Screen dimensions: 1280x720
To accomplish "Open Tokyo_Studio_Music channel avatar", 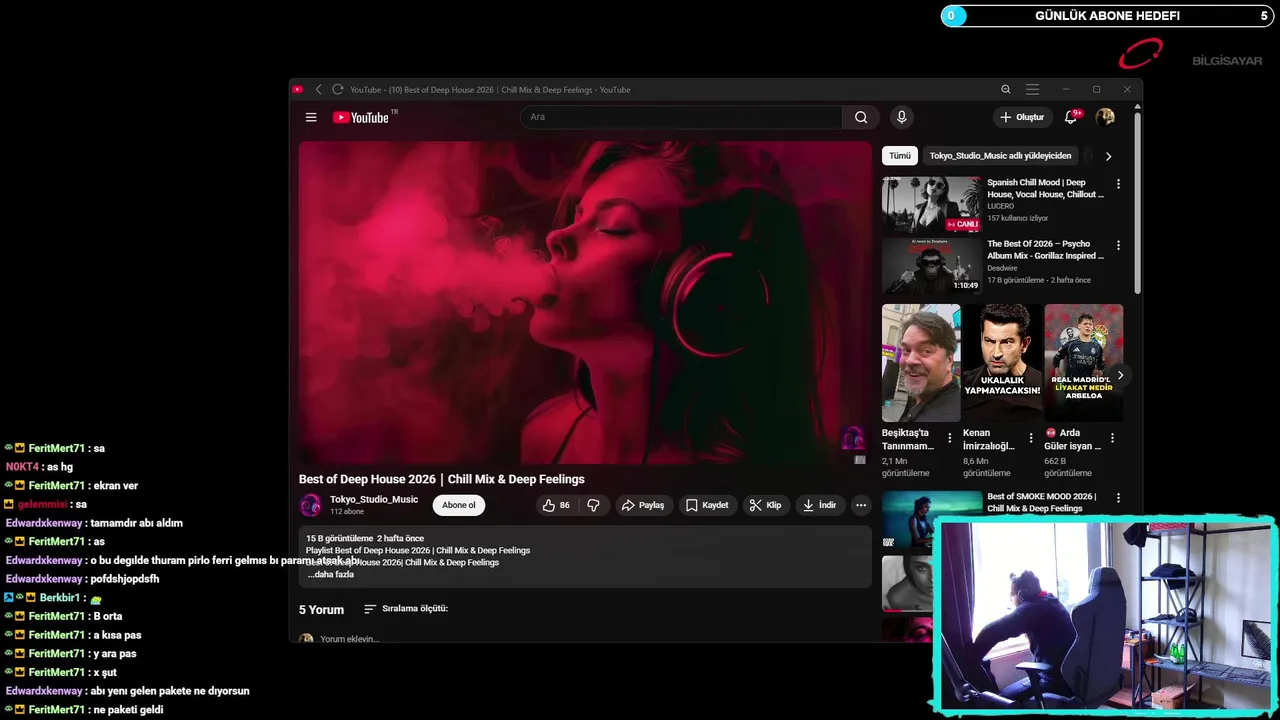I will 310,505.
